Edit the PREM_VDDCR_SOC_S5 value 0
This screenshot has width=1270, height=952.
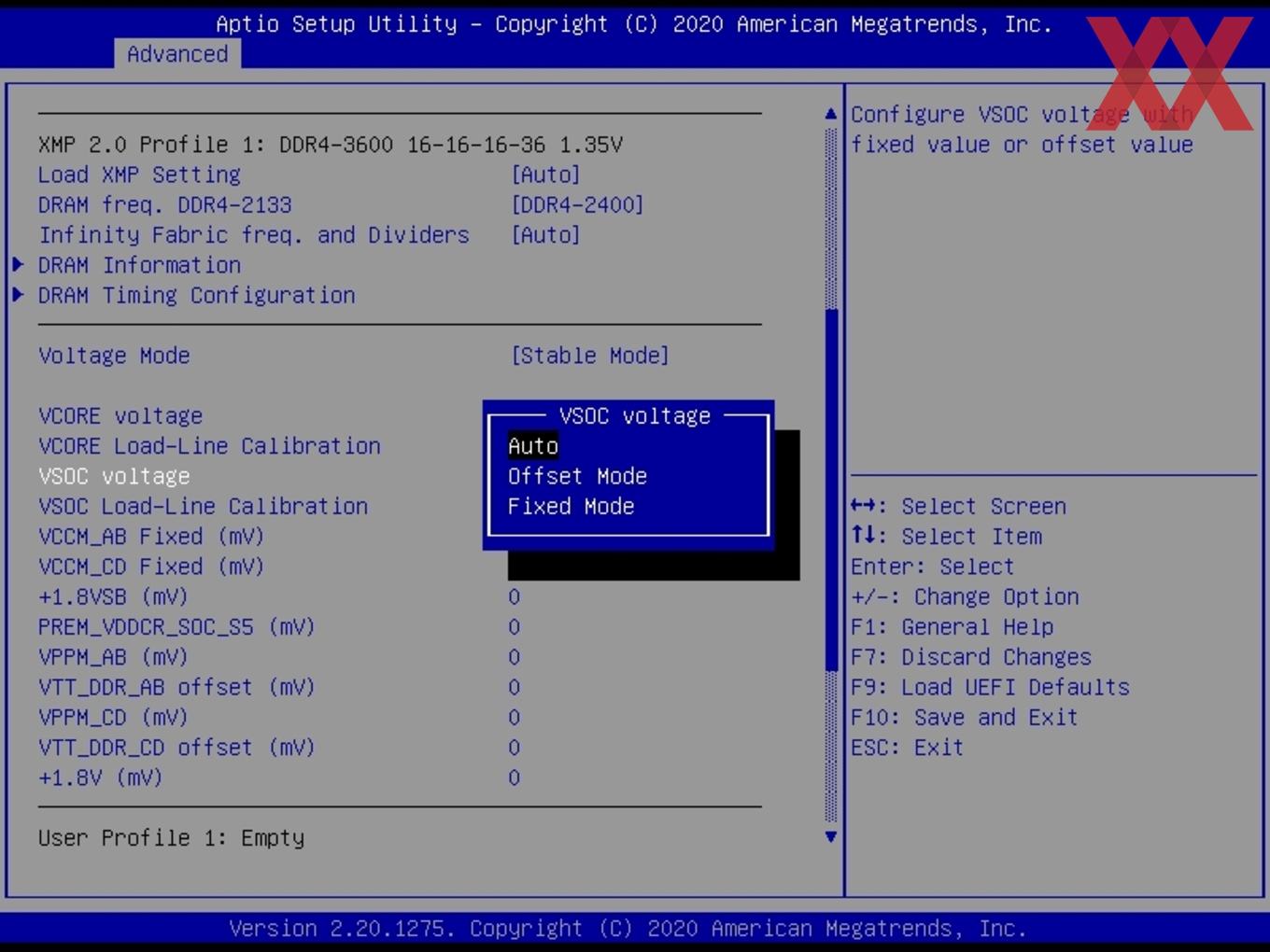click(x=514, y=627)
